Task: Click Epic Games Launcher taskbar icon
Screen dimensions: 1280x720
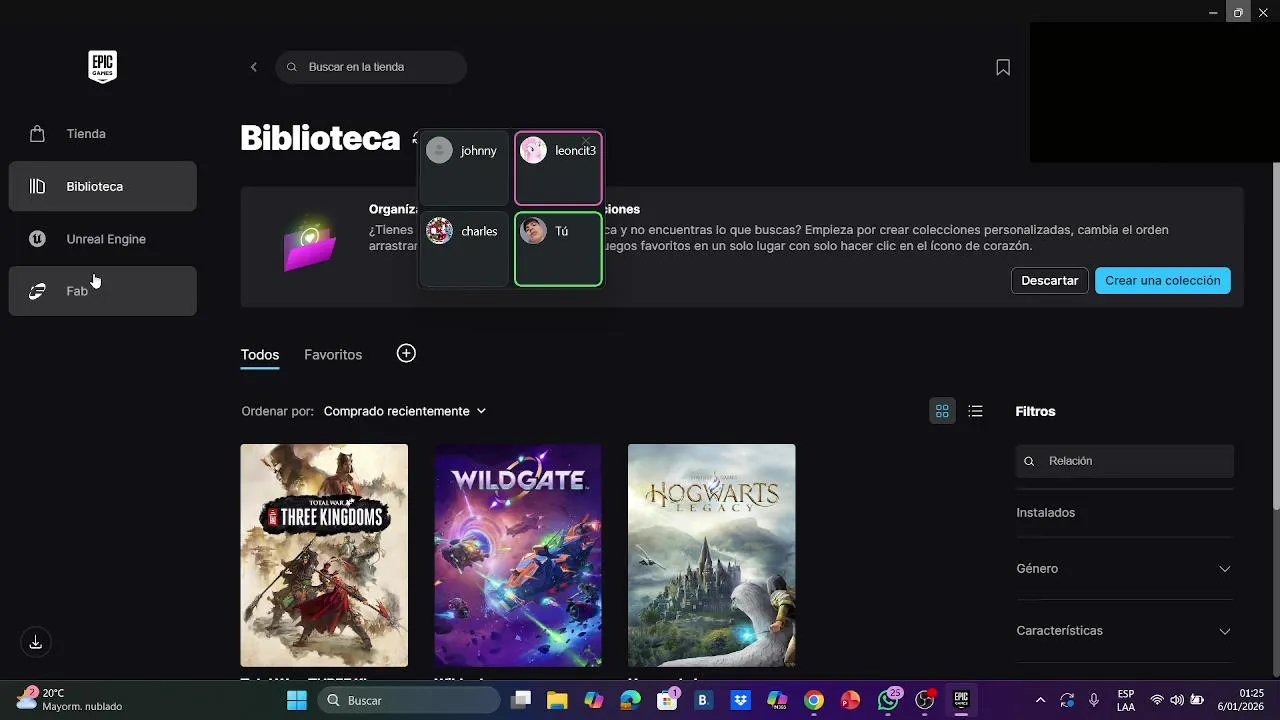Action: (961, 700)
